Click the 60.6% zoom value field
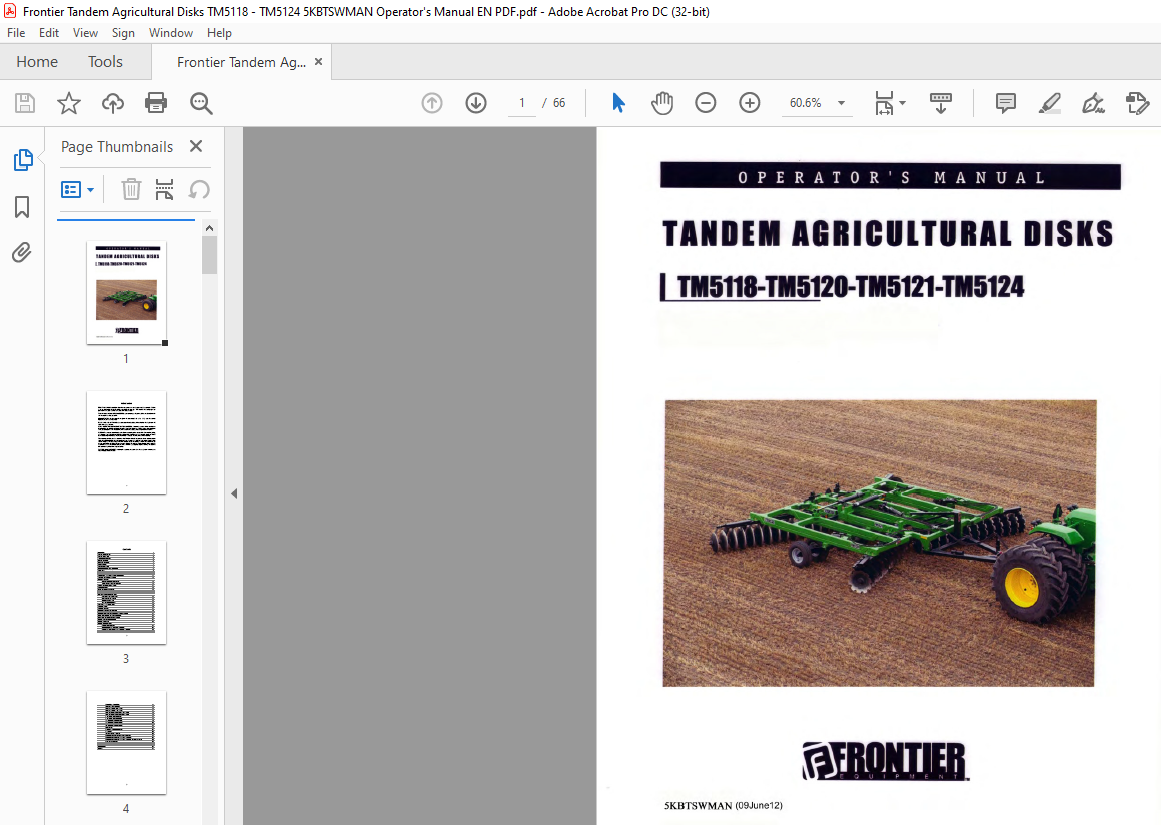Image resolution: width=1161 pixels, height=825 pixels. coord(806,103)
